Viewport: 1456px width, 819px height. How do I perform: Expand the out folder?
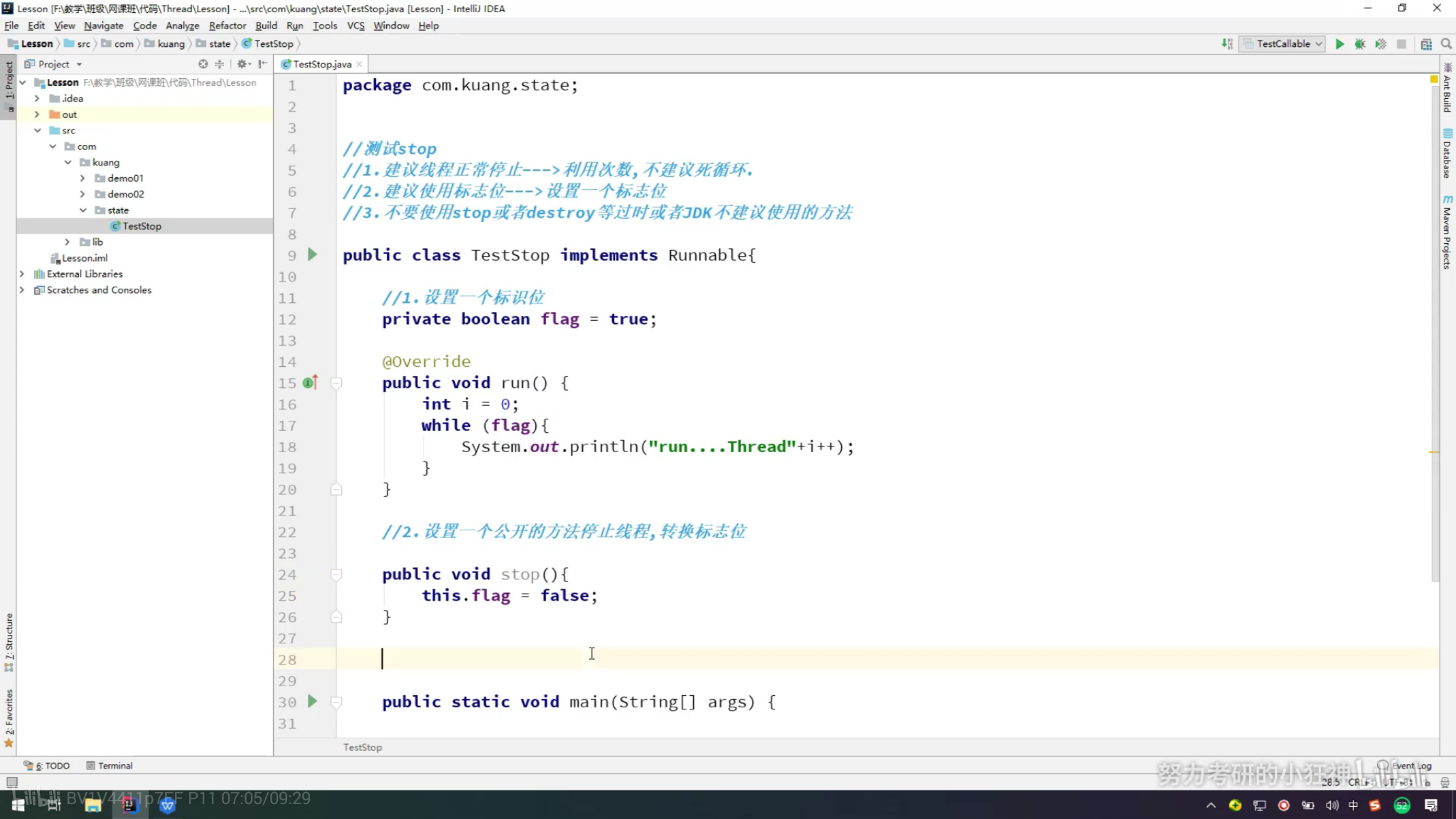[37, 114]
